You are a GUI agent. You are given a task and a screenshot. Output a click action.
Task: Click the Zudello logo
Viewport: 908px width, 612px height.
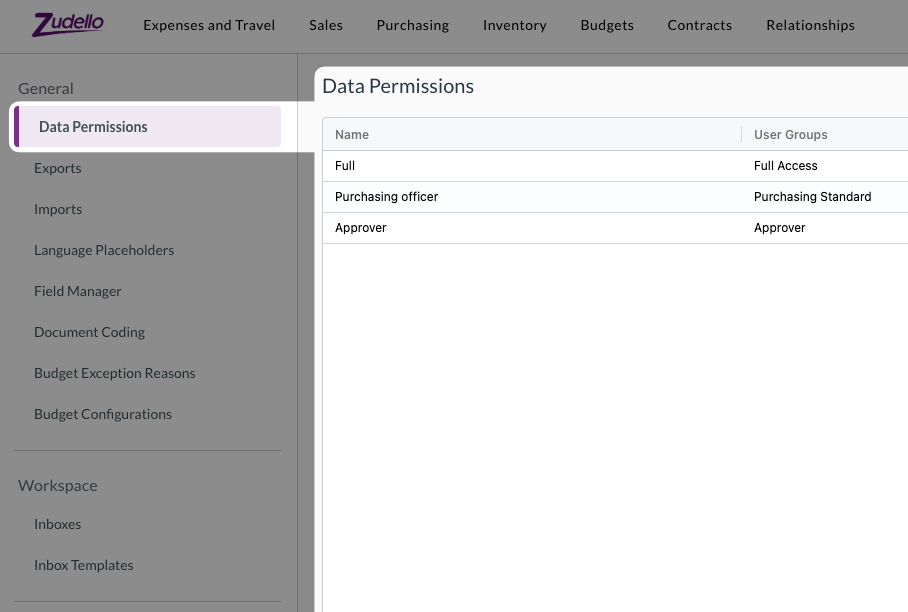click(x=68, y=25)
